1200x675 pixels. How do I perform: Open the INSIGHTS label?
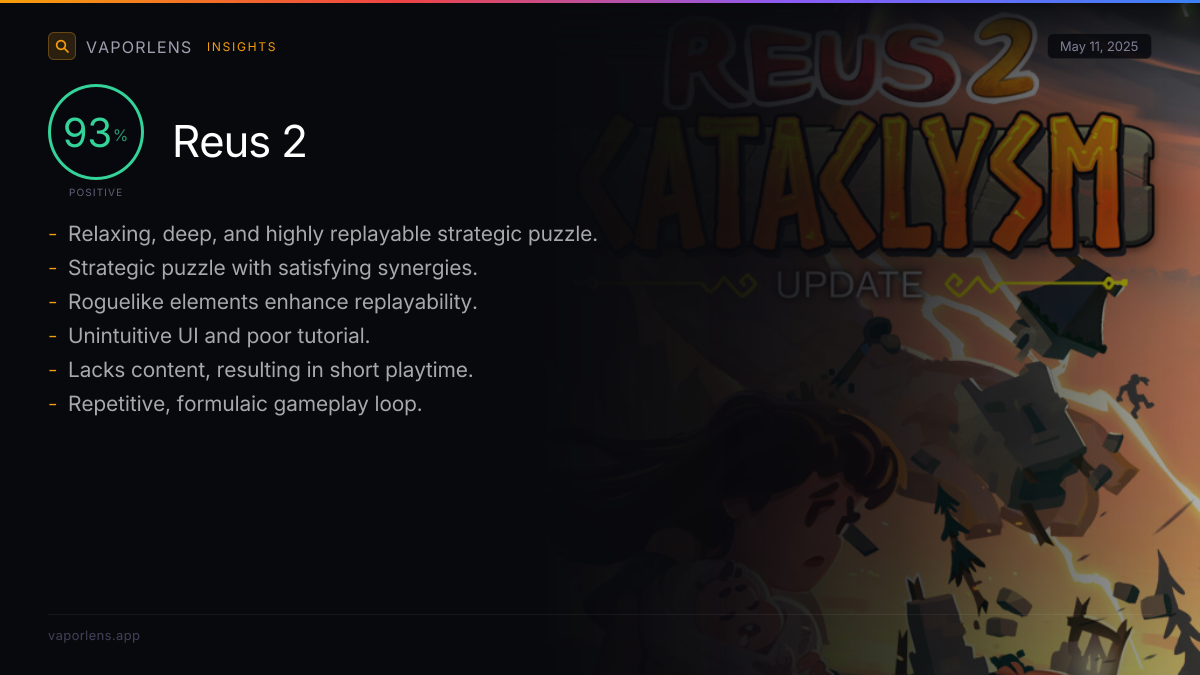(242, 47)
